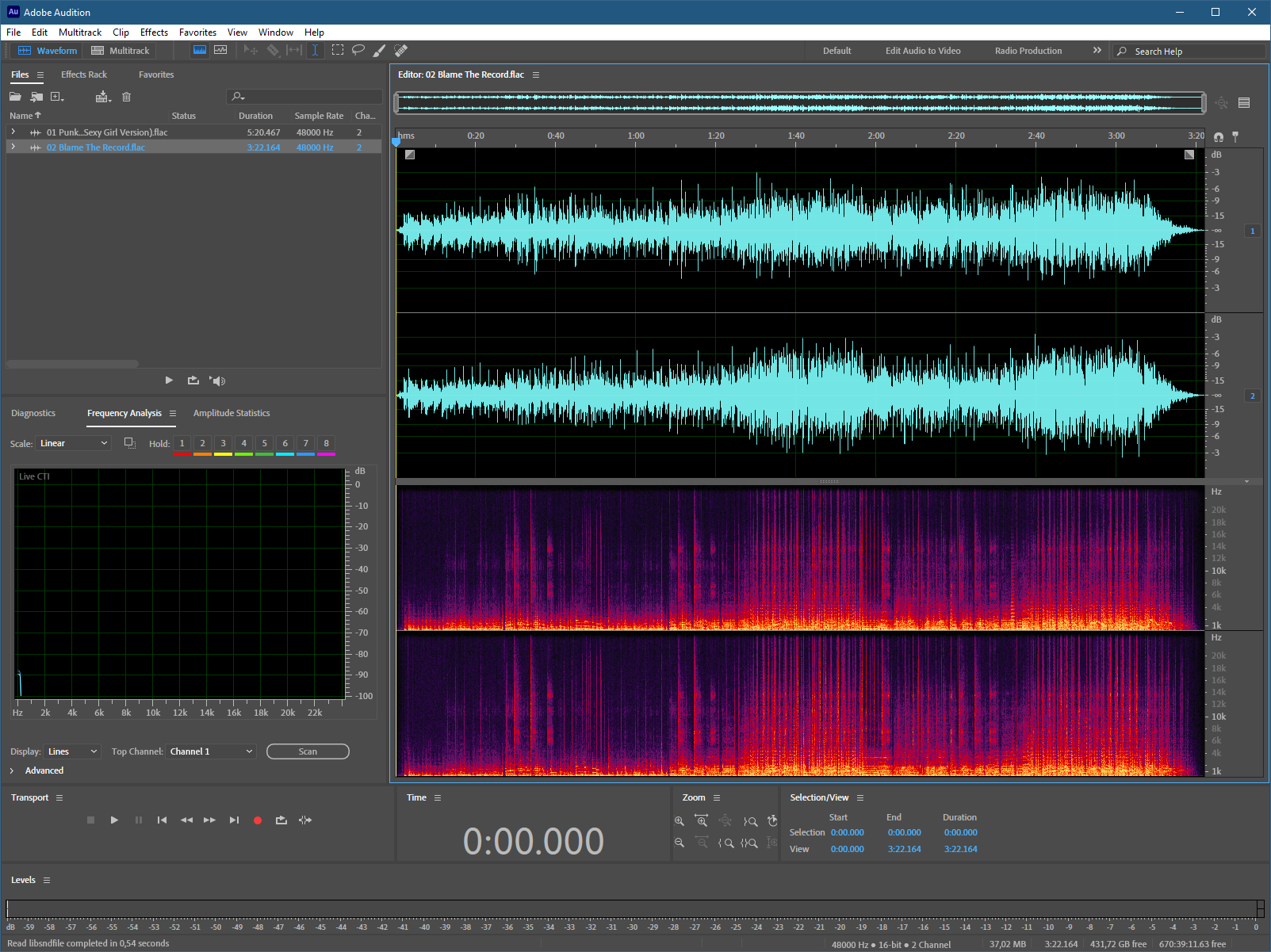The height and width of the screenshot is (952, 1271).
Task: Click the Files panel search field
Action: pyautogui.click(x=304, y=97)
